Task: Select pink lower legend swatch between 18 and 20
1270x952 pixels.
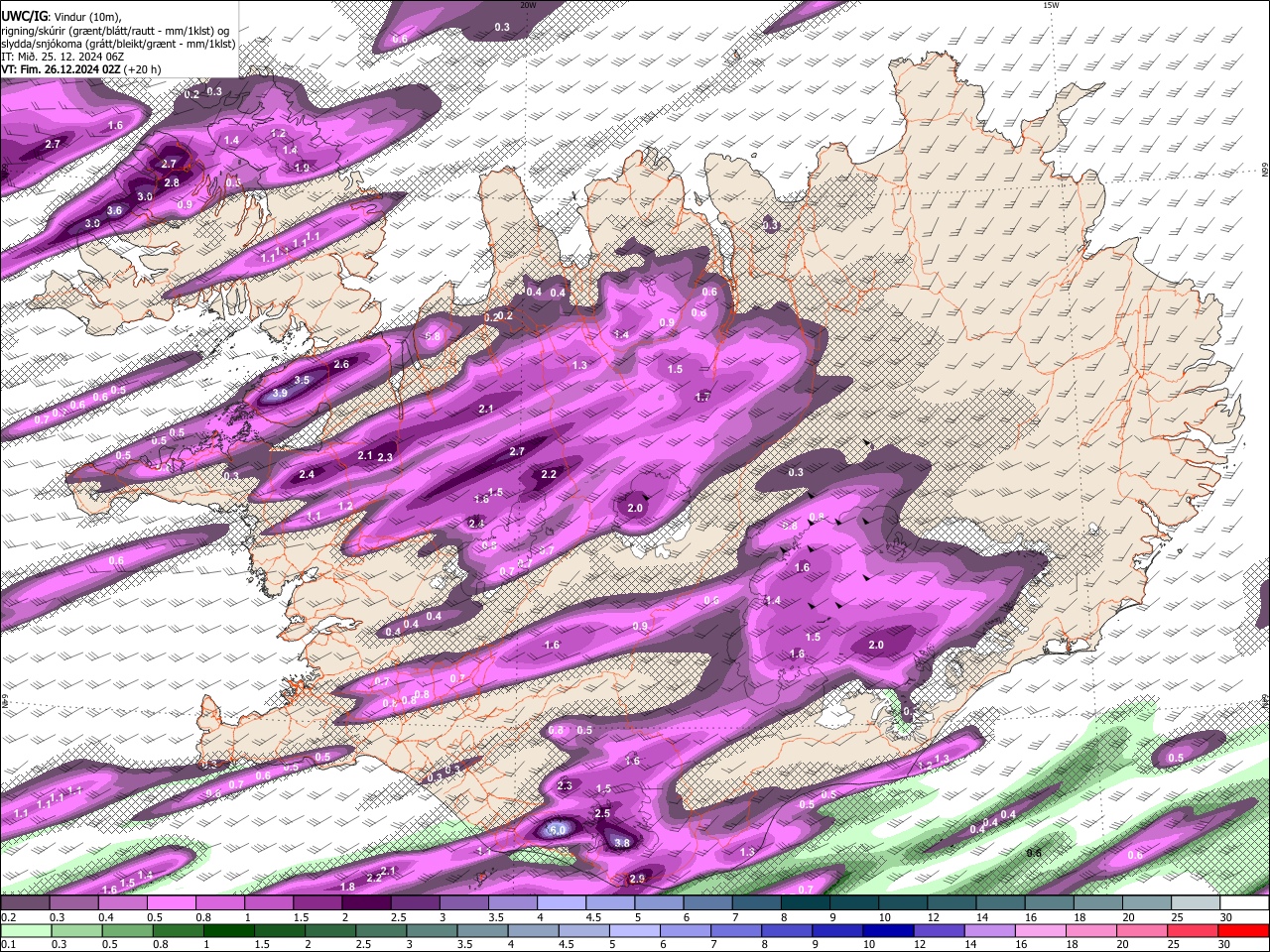Action: (x=1093, y=930)
